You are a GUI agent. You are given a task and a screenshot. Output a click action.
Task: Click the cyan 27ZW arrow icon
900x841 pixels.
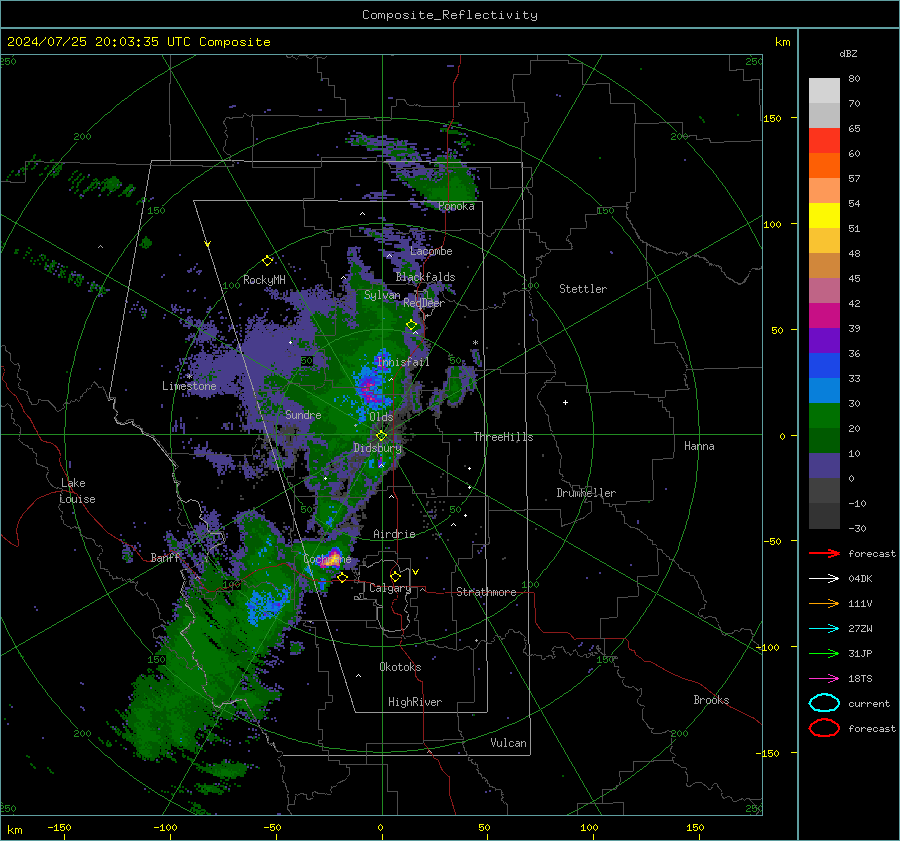click(x=824, y=628)
